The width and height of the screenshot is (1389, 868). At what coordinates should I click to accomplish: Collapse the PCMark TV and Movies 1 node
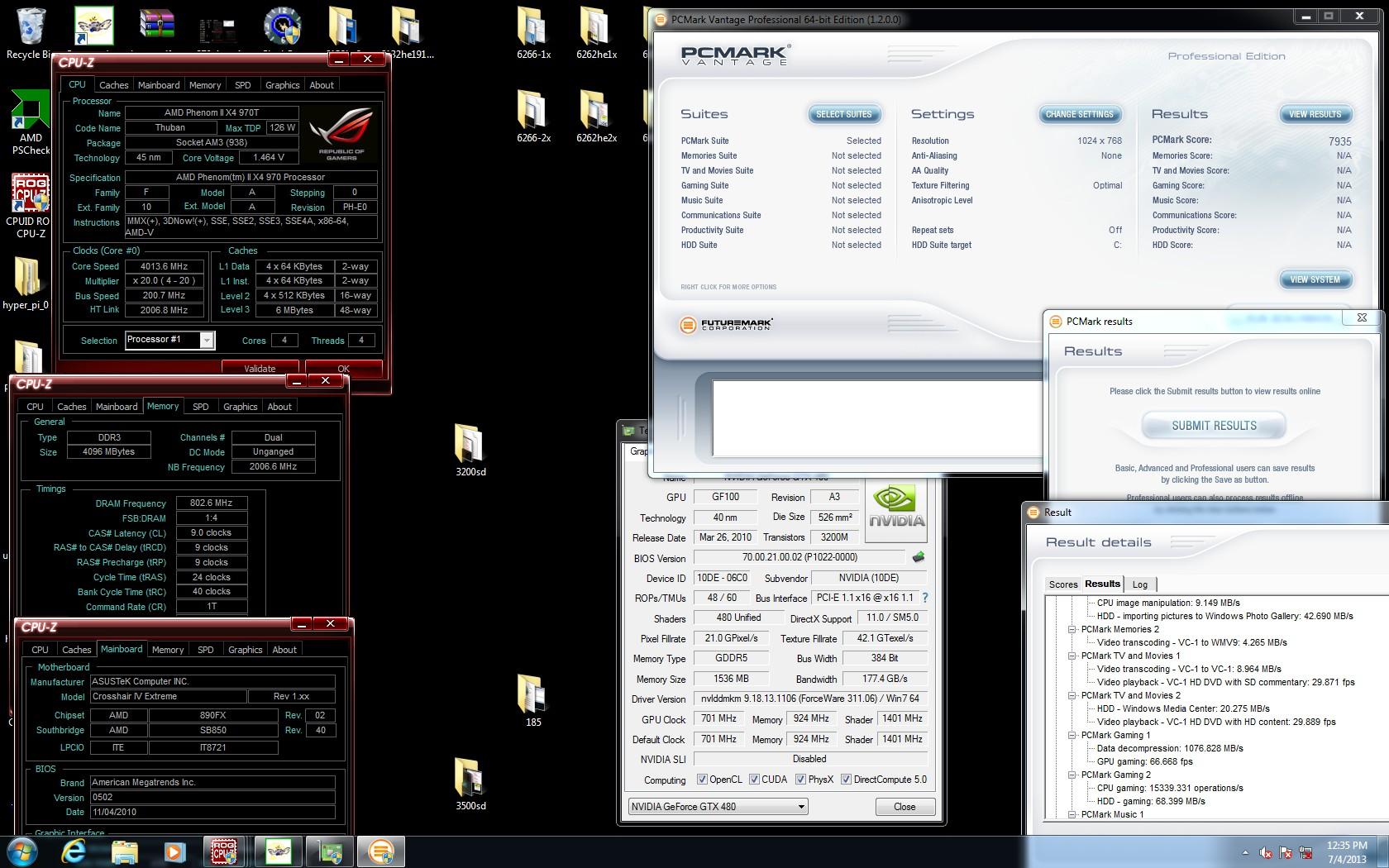[x=1072, y=656]
